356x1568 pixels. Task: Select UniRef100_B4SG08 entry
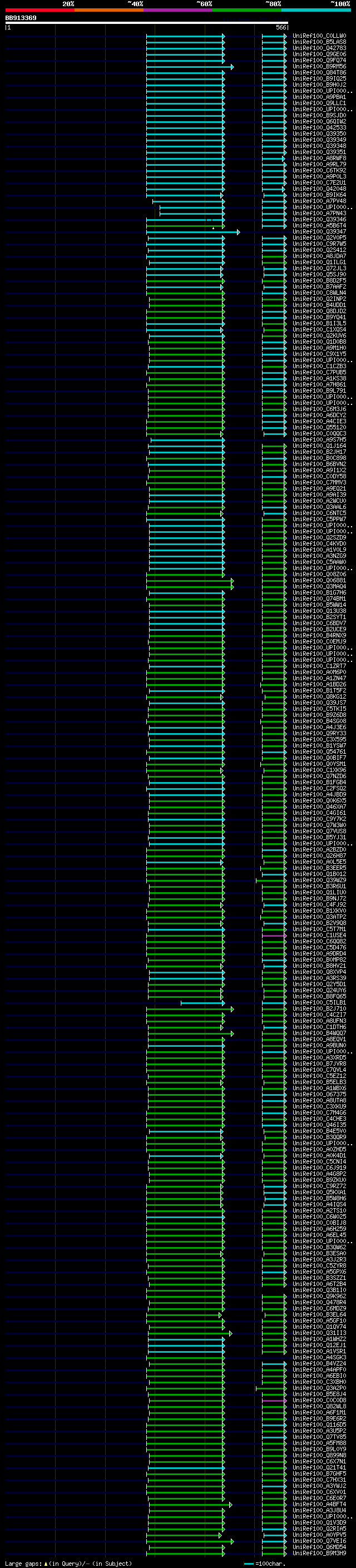[319, 721]
